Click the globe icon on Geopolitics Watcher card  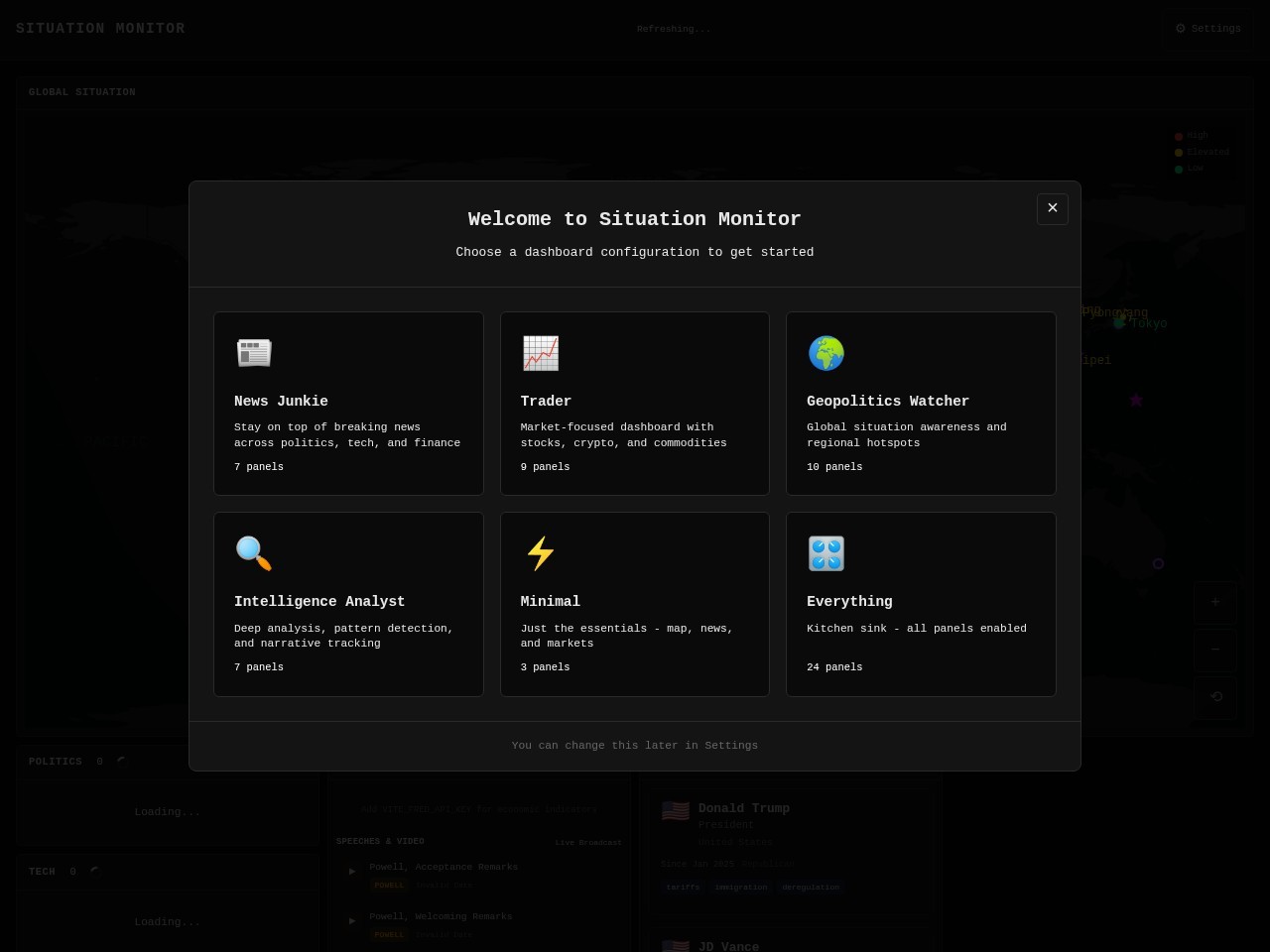tap(826, 353)
